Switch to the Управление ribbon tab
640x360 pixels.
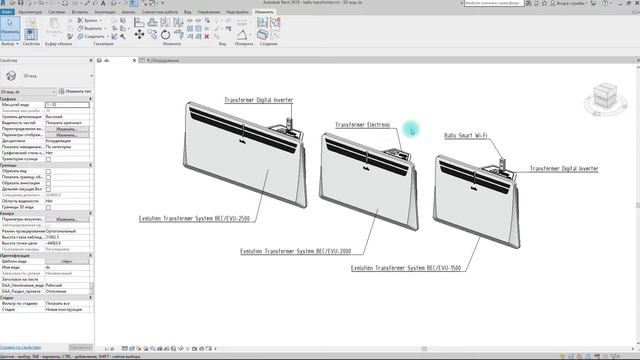coord(209,12)
